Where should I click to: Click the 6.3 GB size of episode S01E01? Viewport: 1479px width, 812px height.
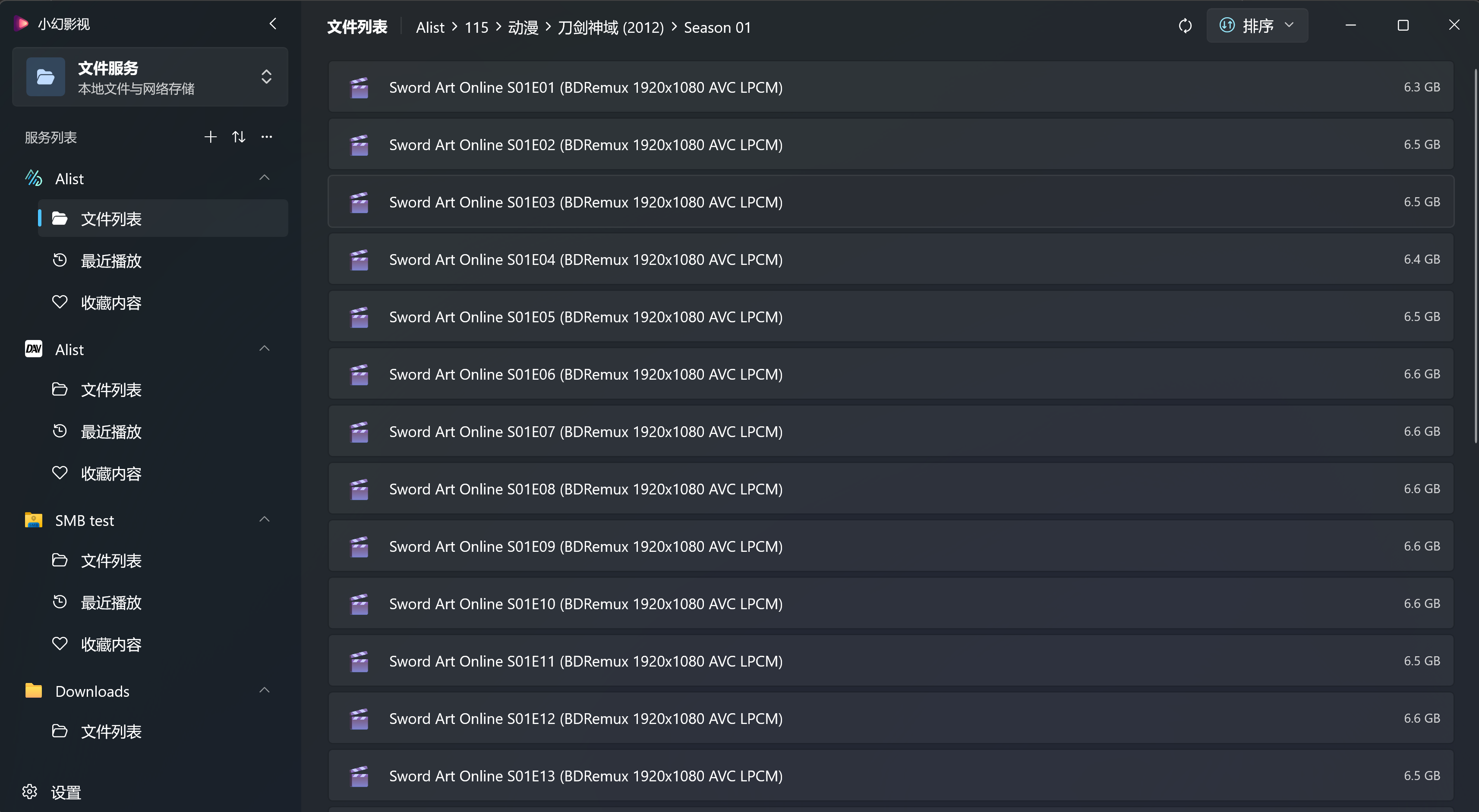point(1422,87)
